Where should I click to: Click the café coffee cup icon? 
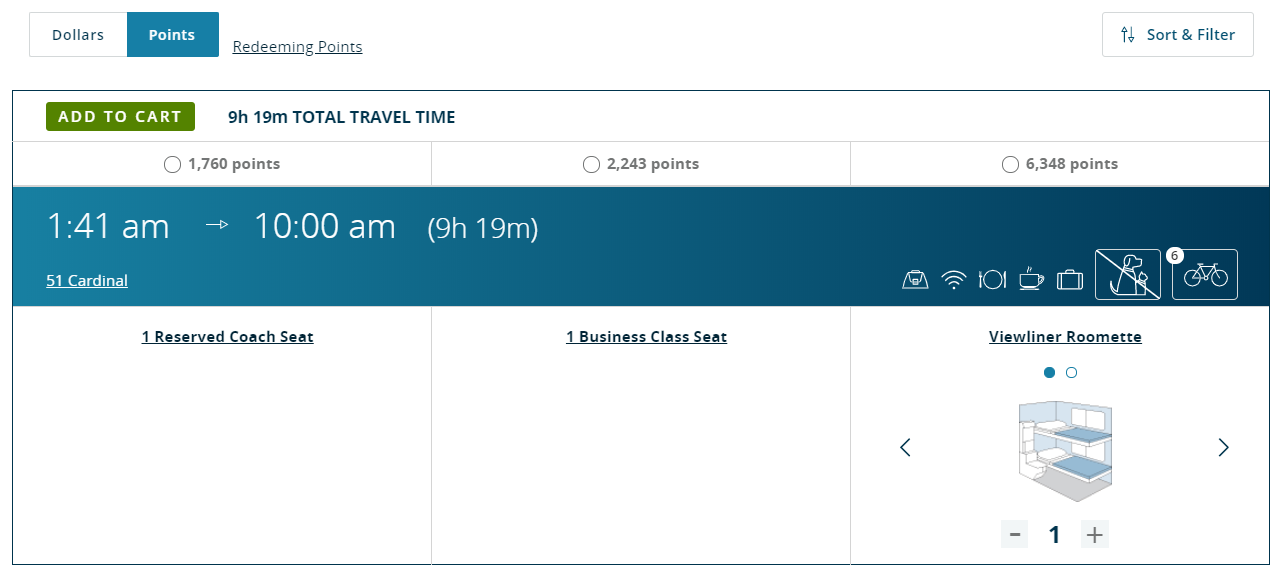1031,280
